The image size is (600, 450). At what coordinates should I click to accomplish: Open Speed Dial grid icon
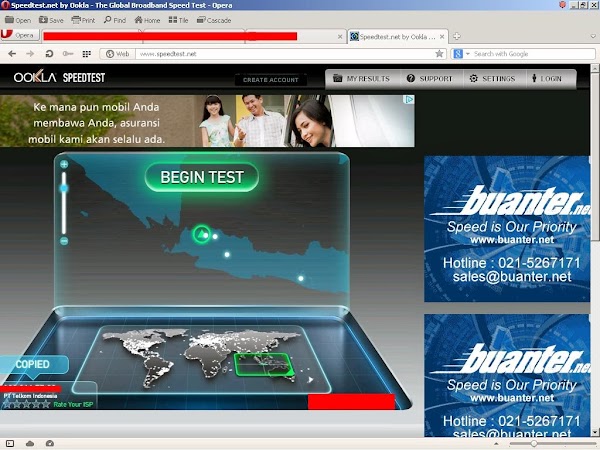87,54
